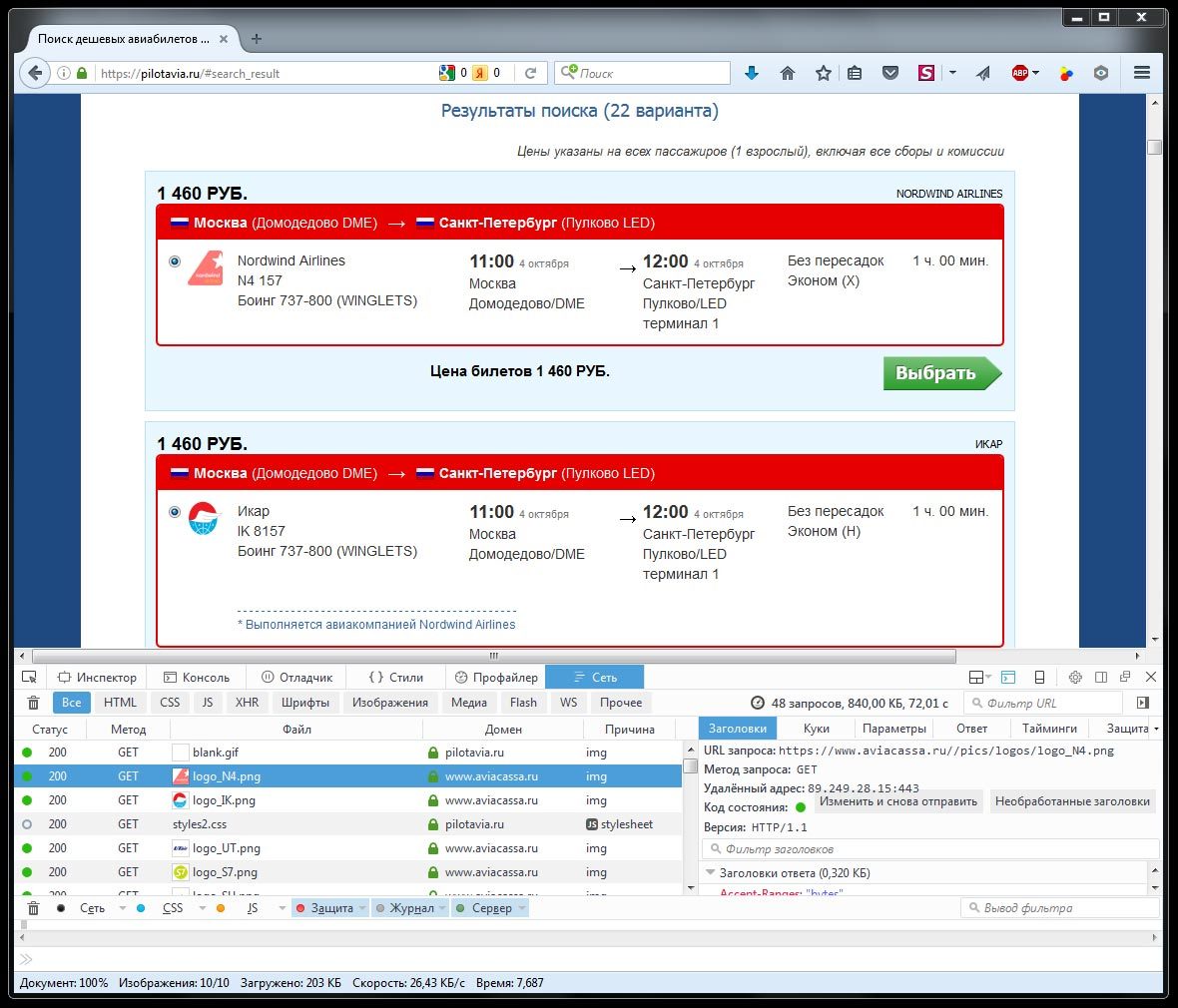Open the Adblock Plus ABP icon
The width and height of the screenshot is (1178, 1008).
tap(1019, 73)
